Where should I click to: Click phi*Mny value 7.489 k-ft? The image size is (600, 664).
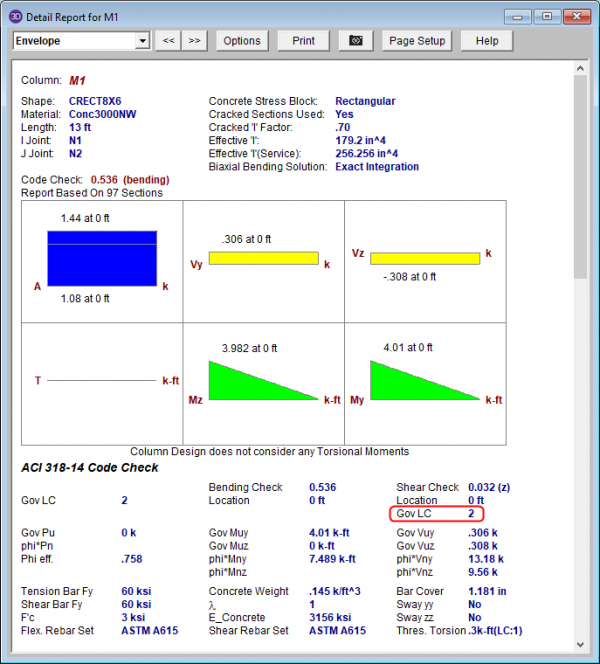(332, 559)
